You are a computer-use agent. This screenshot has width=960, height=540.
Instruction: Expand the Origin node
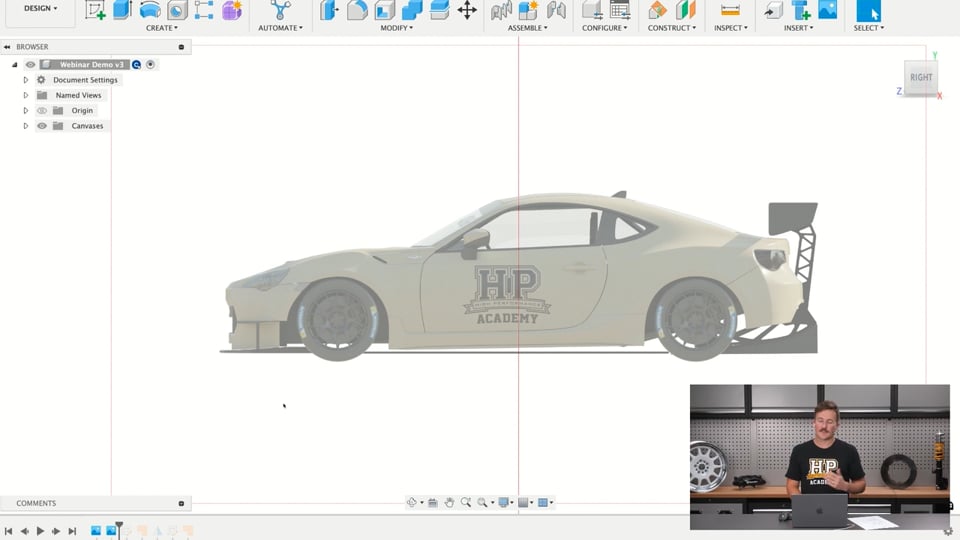pyautogui.click(x=26, y=111)
